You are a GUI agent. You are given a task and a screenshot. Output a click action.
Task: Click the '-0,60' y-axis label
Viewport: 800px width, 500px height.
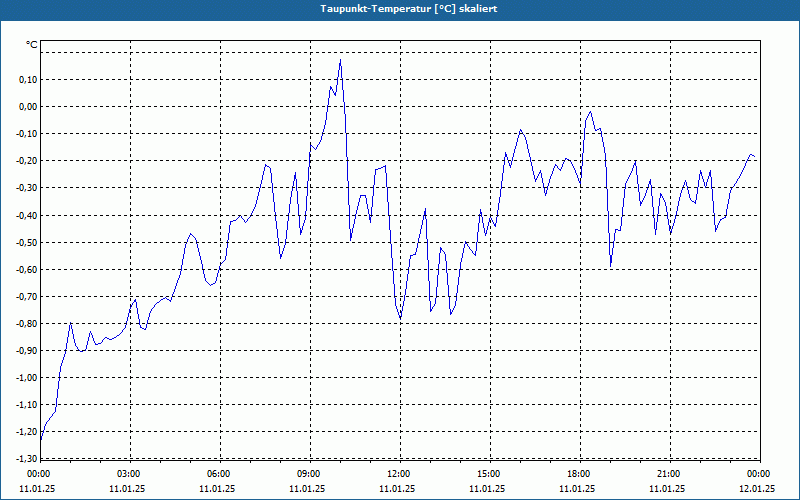click(x=27, y=269)
